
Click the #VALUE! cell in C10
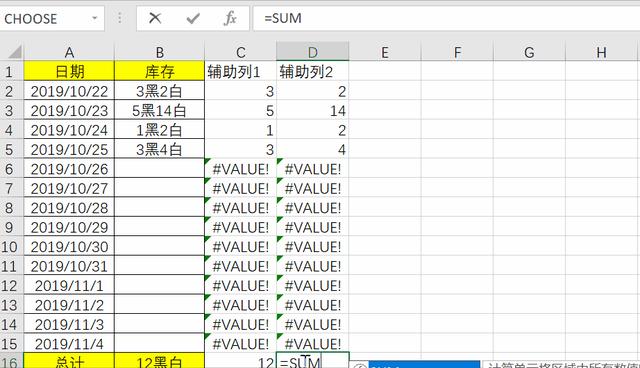click(x=241, y=247)
